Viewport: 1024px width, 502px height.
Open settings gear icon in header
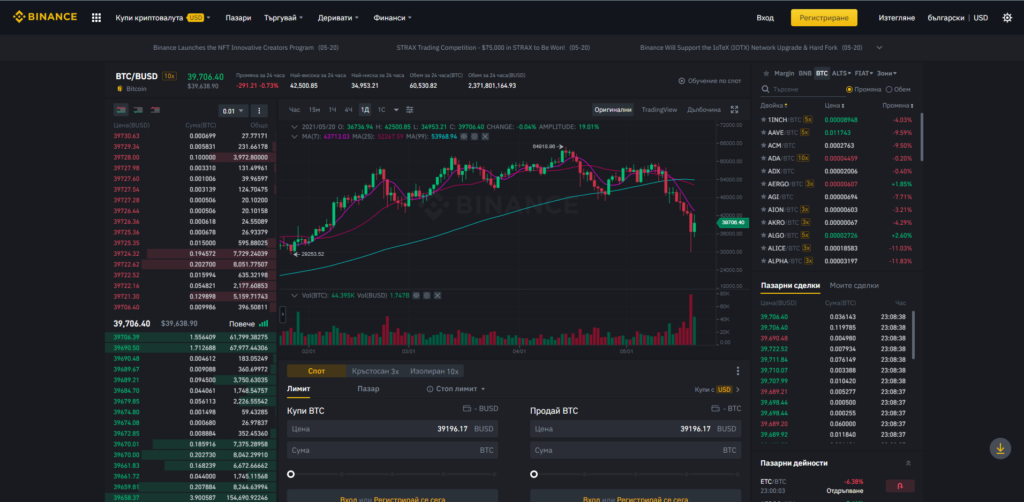click(1007, 18)
